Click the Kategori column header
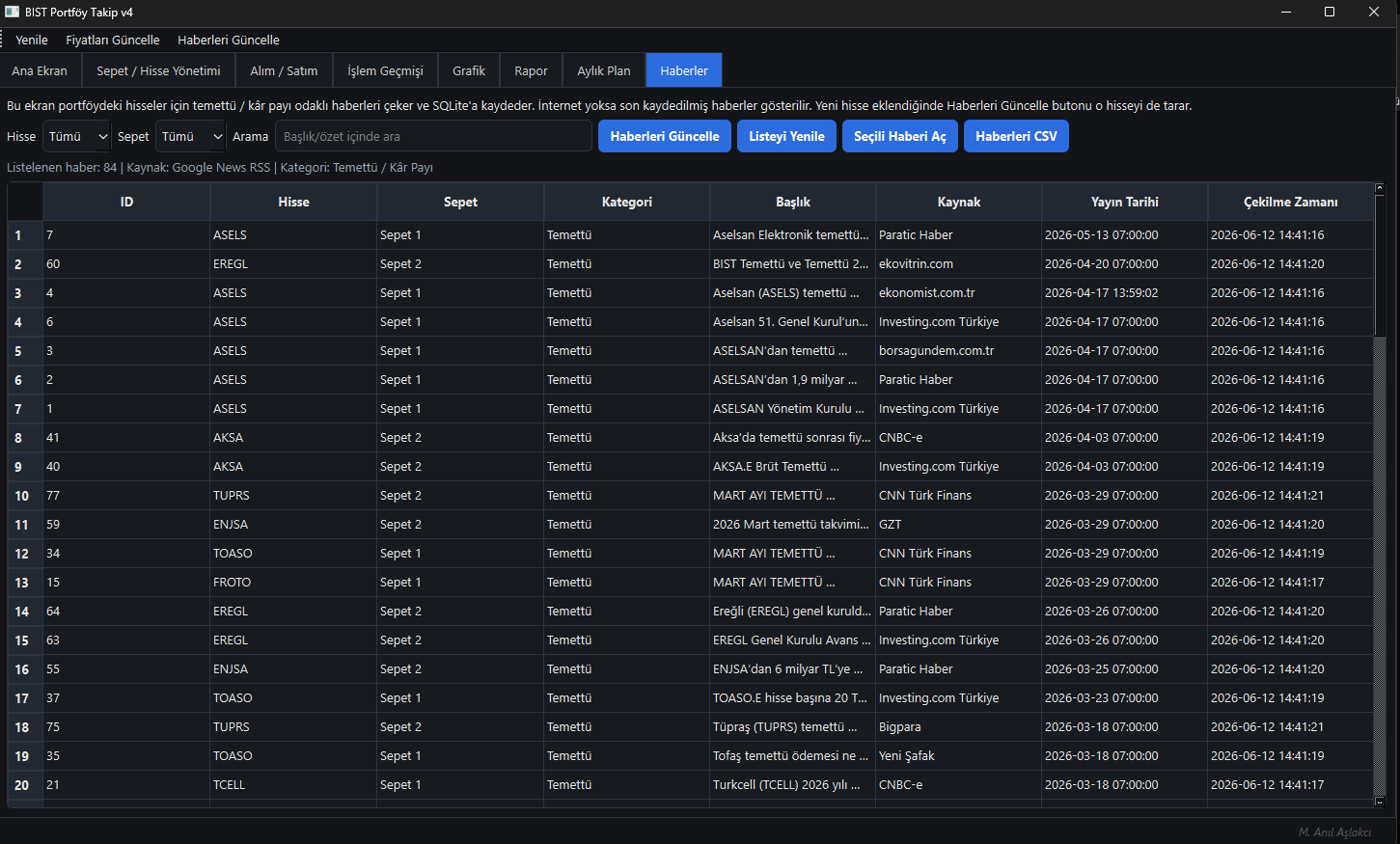The image size is (1400, 844). [627, 202]
